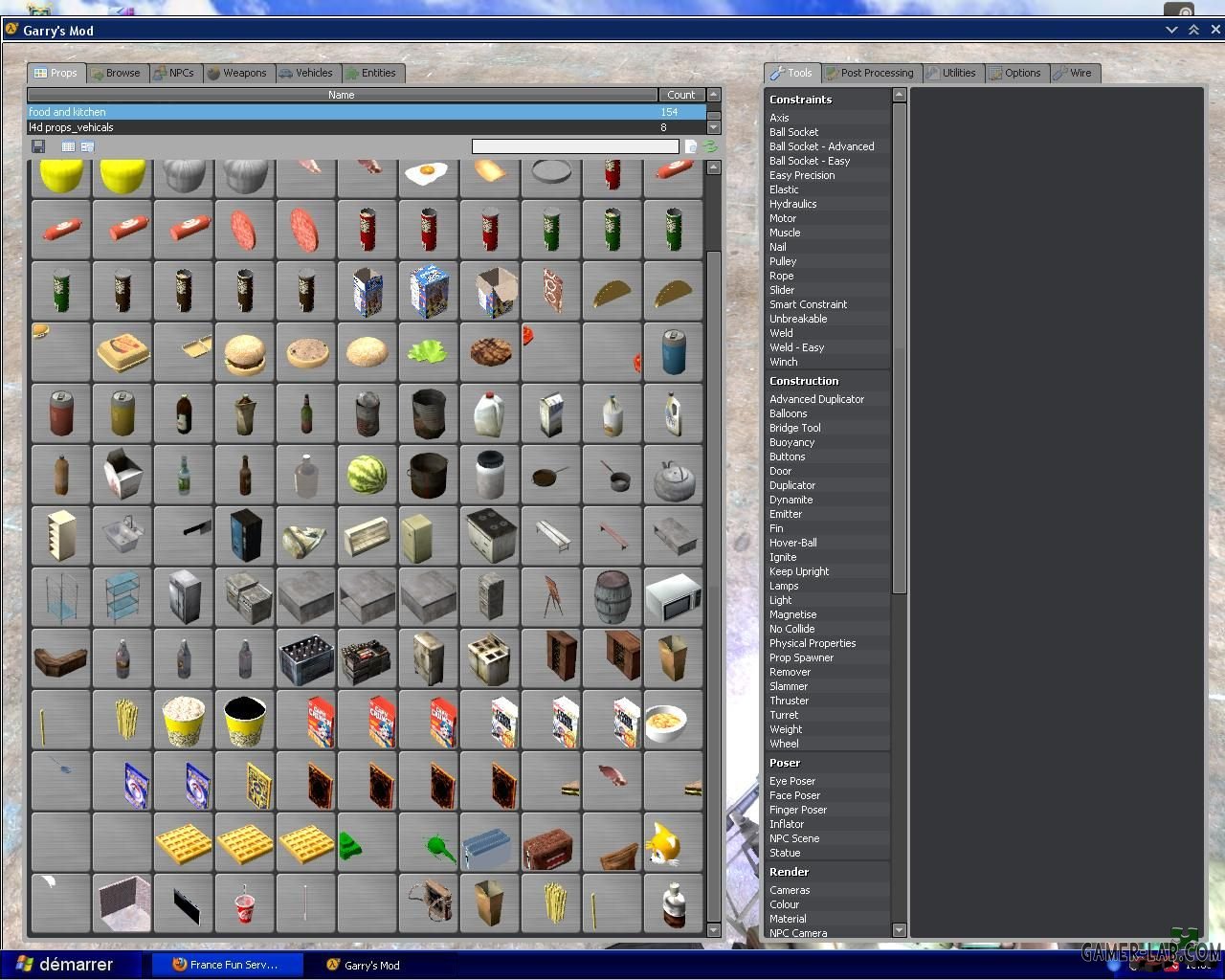Click the green refresh arrows icon
1225x980 pixels.
pos(710,146)
